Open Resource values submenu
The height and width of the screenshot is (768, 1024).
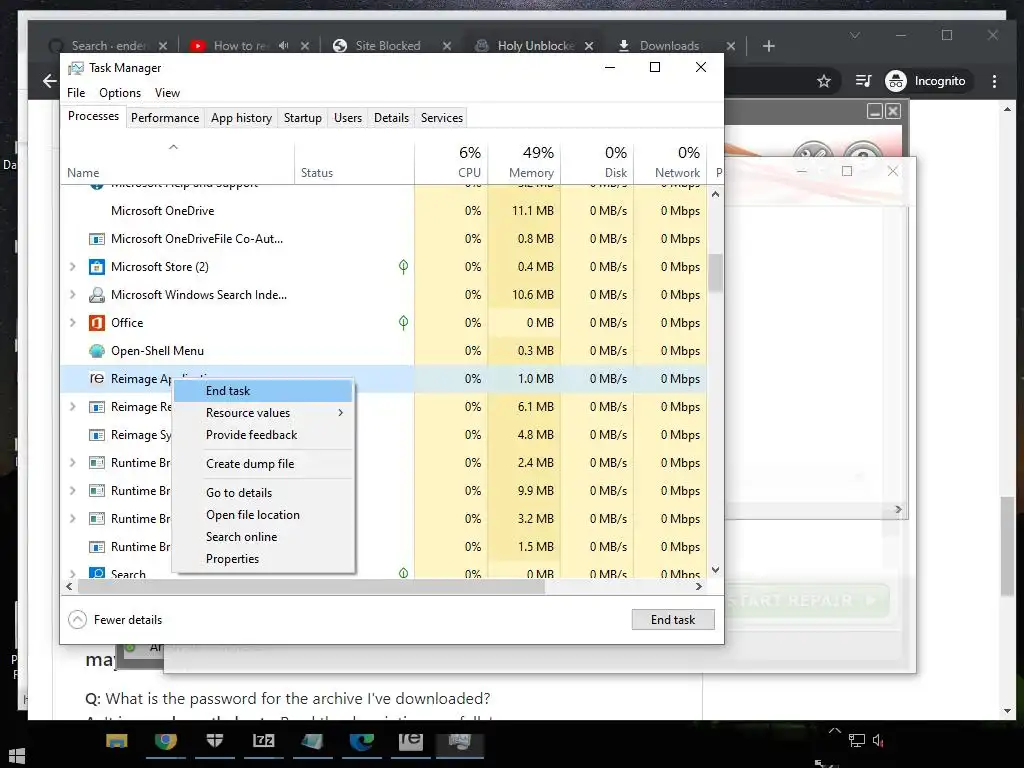coord(263,413)
